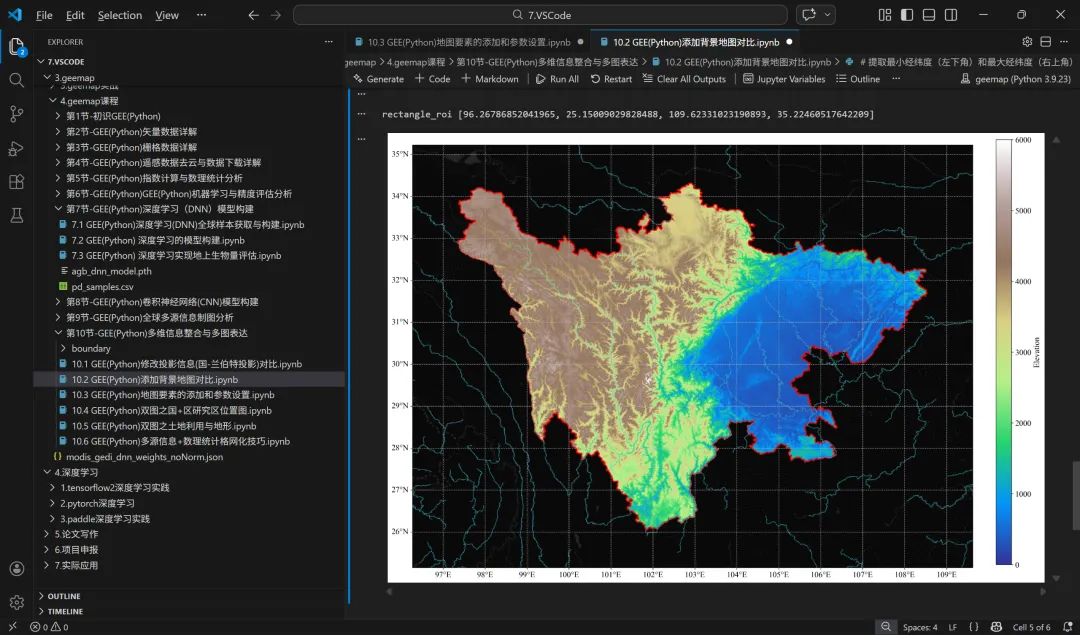Open the zoom icon in status bar
The width and height of the screenshot is (1080, 635).
click(x=886, y=627)
